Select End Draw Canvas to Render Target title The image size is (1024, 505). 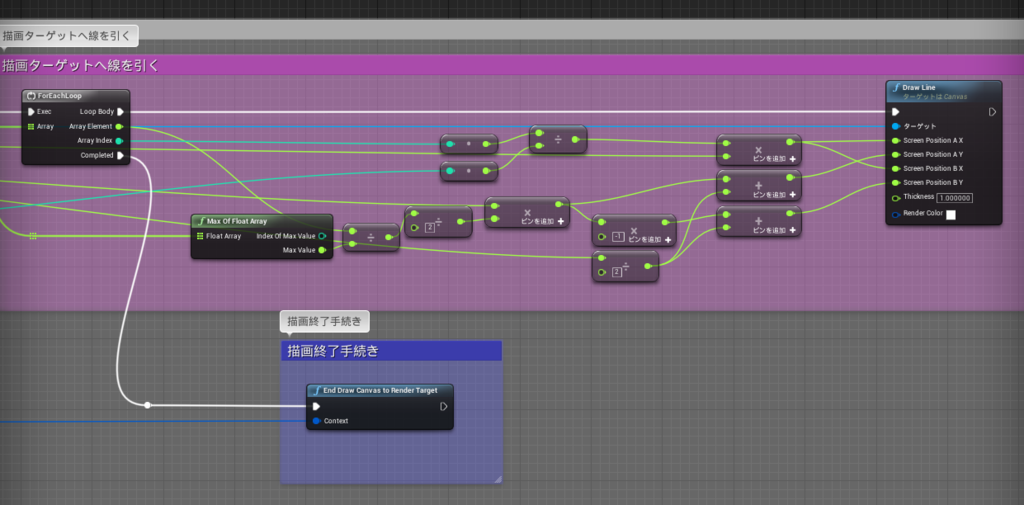pyautogui.click(x=379, y=390)
